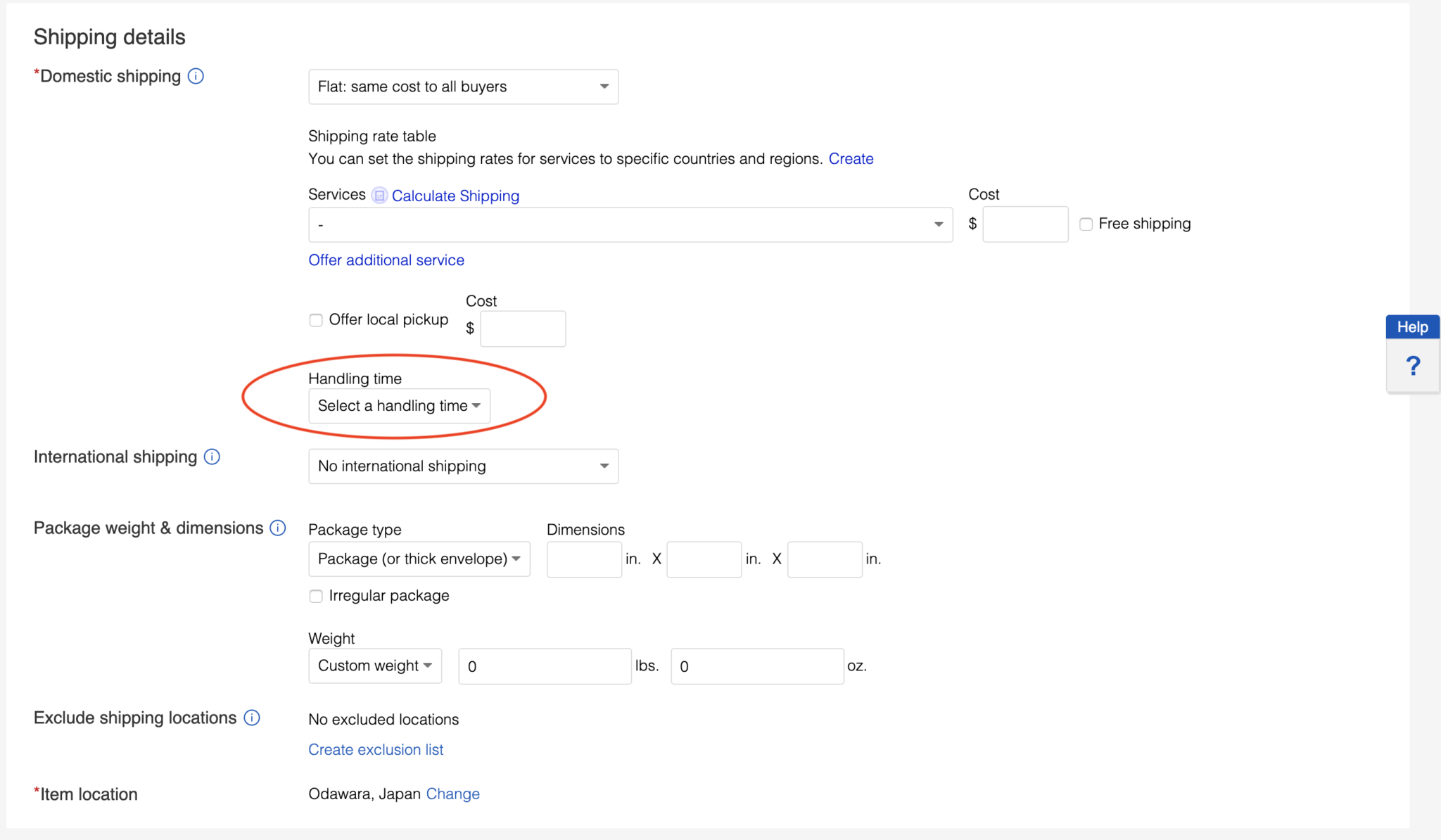Click the blue question mark help icon

point(1413,366)
